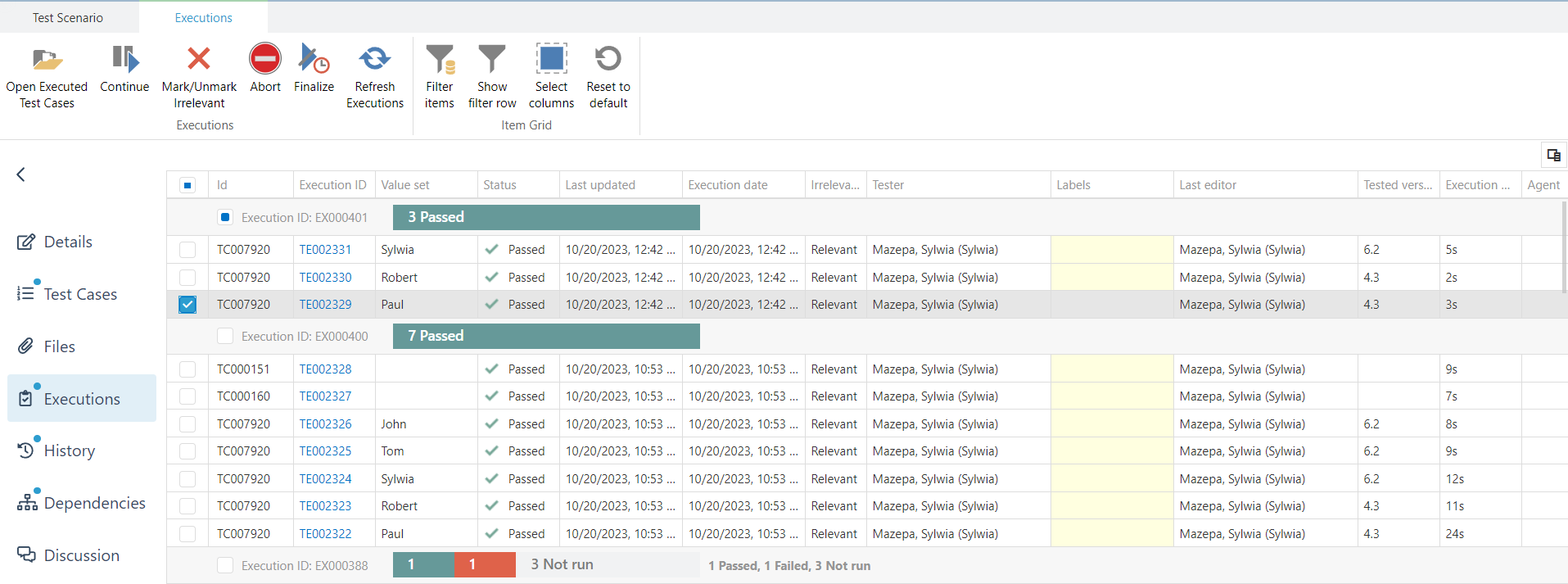Check the row checkbox for TE002331
Viewport: 1568px width, 584px height.
click(x=188, y=250)
